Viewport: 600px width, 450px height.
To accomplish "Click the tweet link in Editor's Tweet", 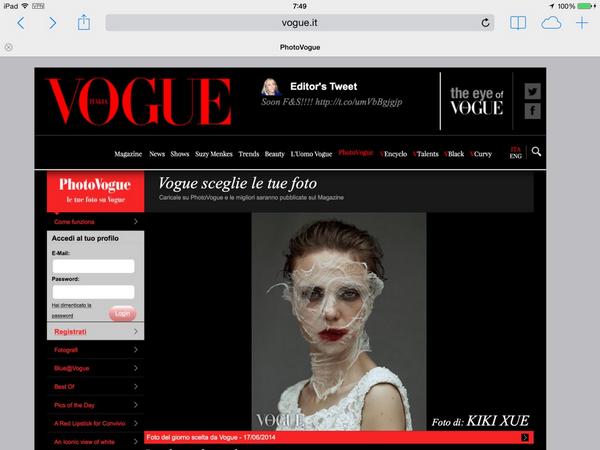I will click(359, 102).
